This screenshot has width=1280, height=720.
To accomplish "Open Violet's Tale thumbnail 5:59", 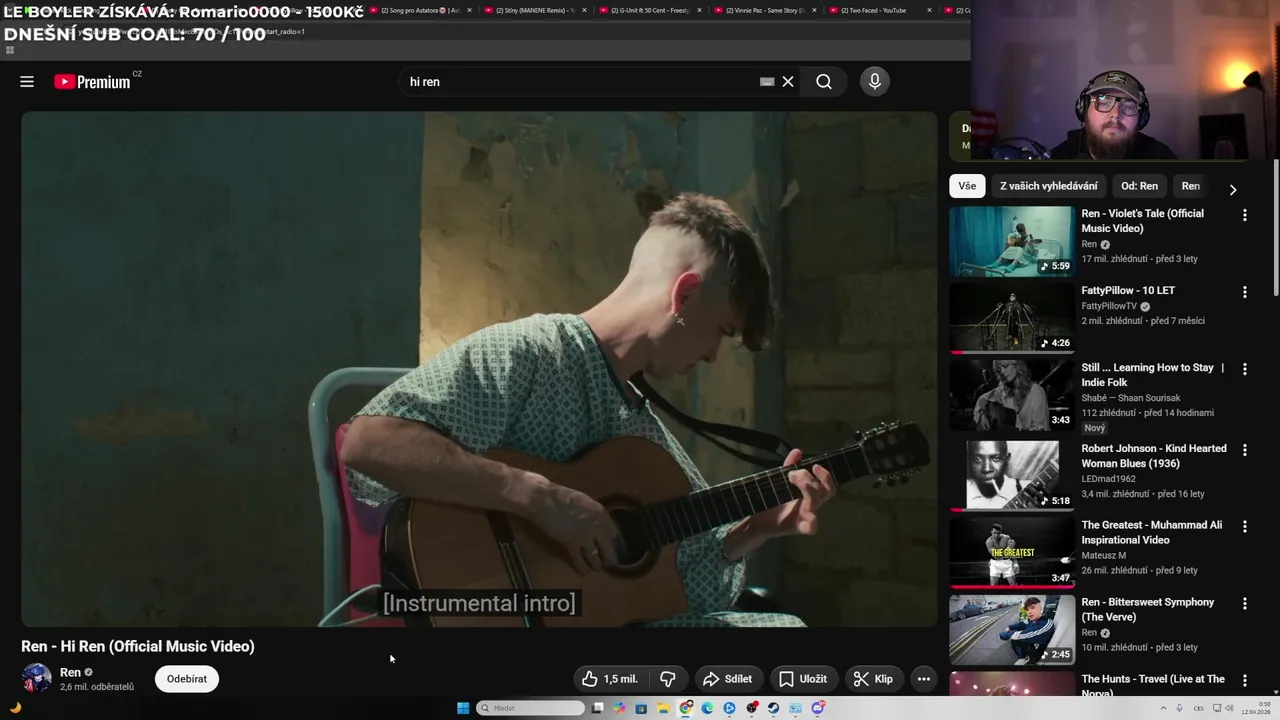I will (x=1012, y=241).
